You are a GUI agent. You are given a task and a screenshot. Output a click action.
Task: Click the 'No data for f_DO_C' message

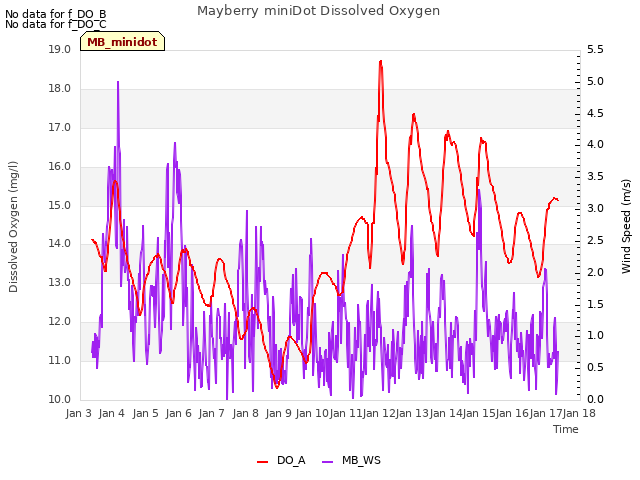(x=56, y=24)
